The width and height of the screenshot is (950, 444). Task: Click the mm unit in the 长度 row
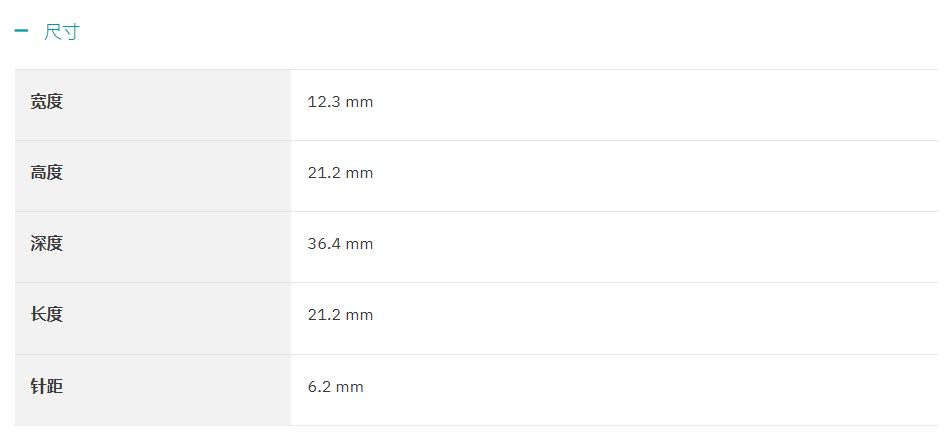[360, 316]
